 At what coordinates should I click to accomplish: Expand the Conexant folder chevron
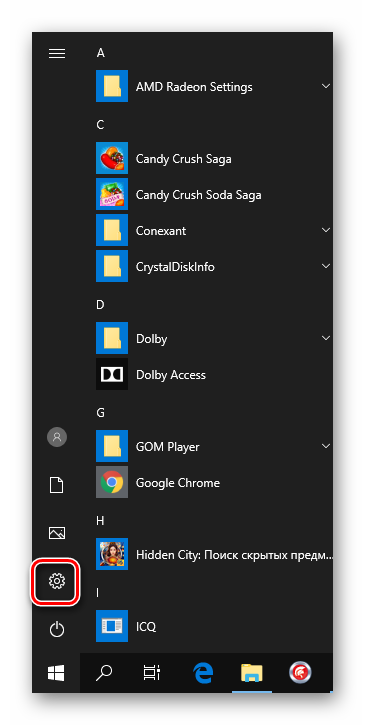click(x=326, y=230)
